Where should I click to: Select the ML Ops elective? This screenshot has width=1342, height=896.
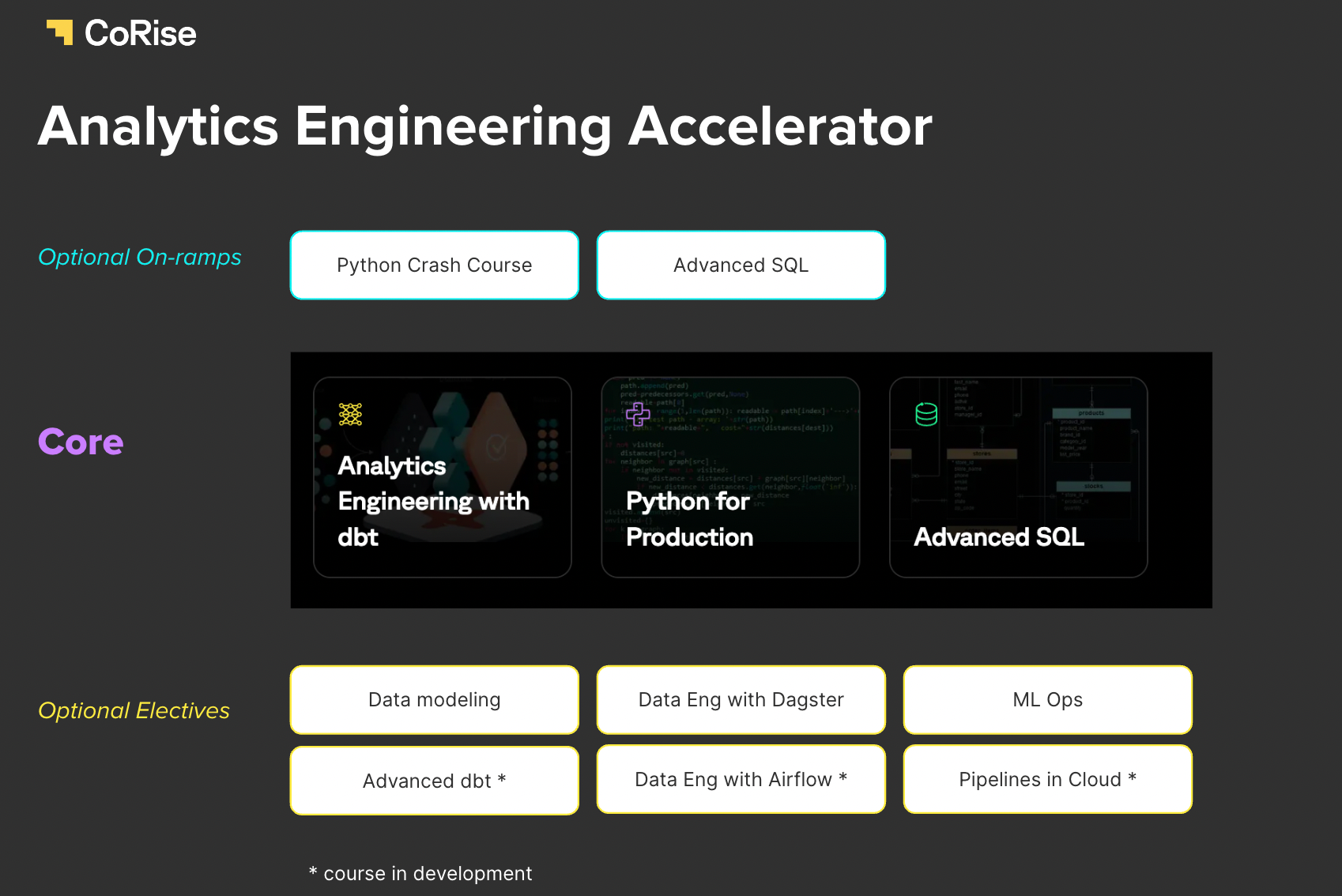[x=1048, y=700]
